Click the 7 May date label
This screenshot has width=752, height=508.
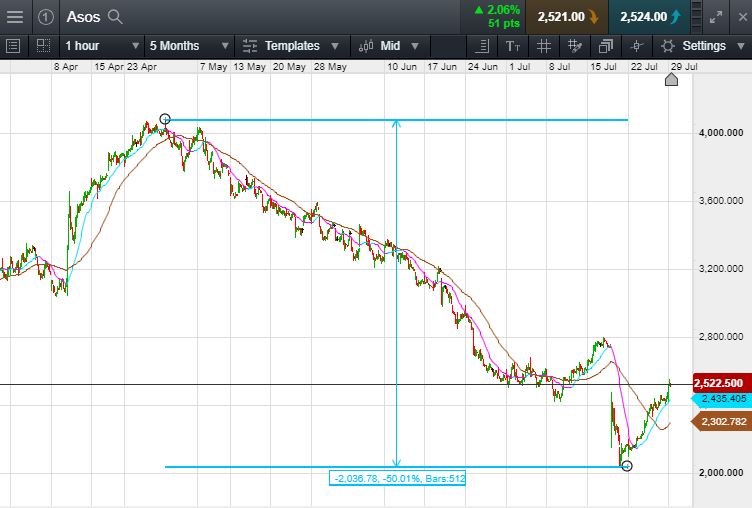coord(213,67)
